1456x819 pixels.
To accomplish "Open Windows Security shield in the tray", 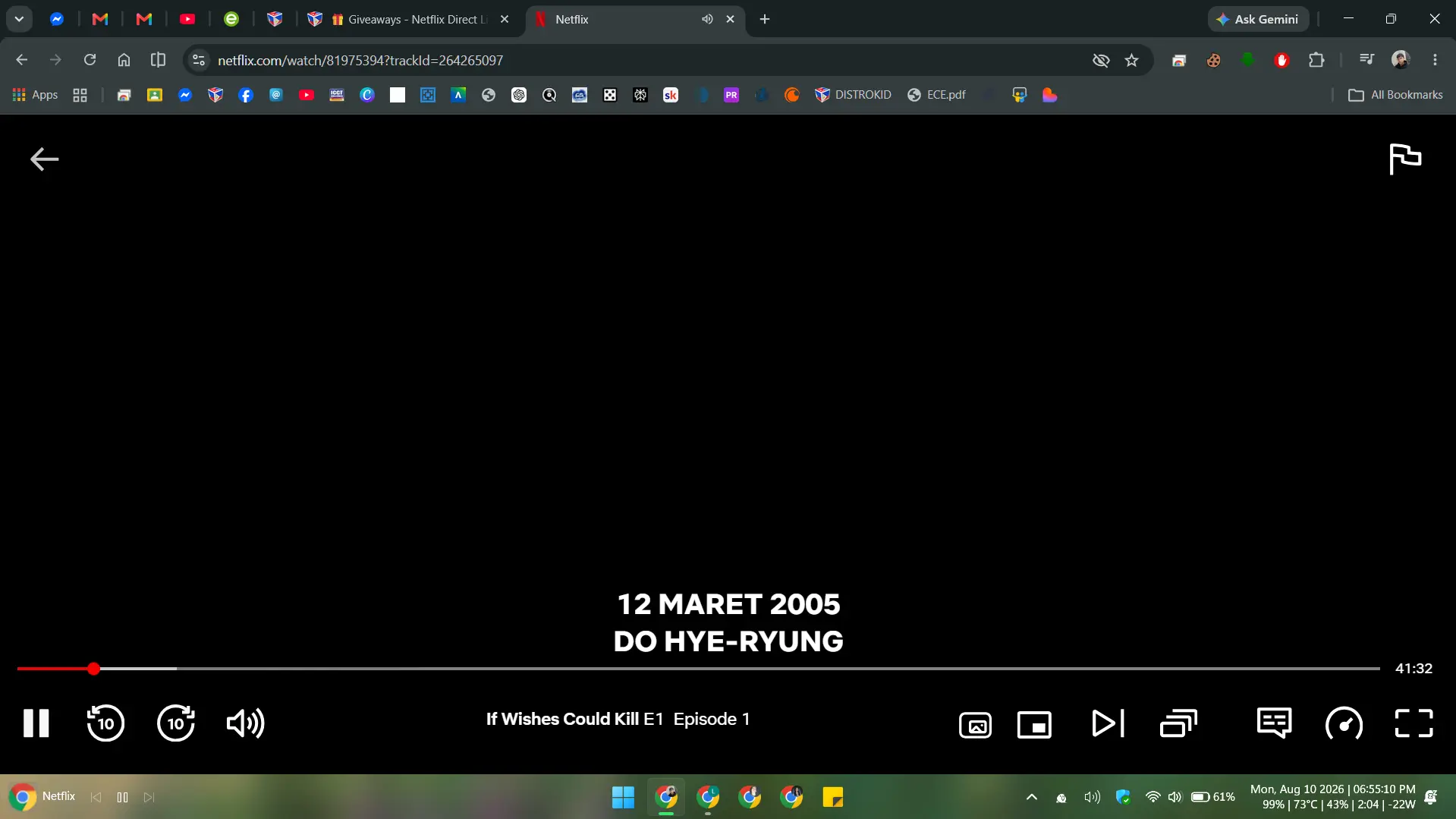I will (x=1123, y=797).
